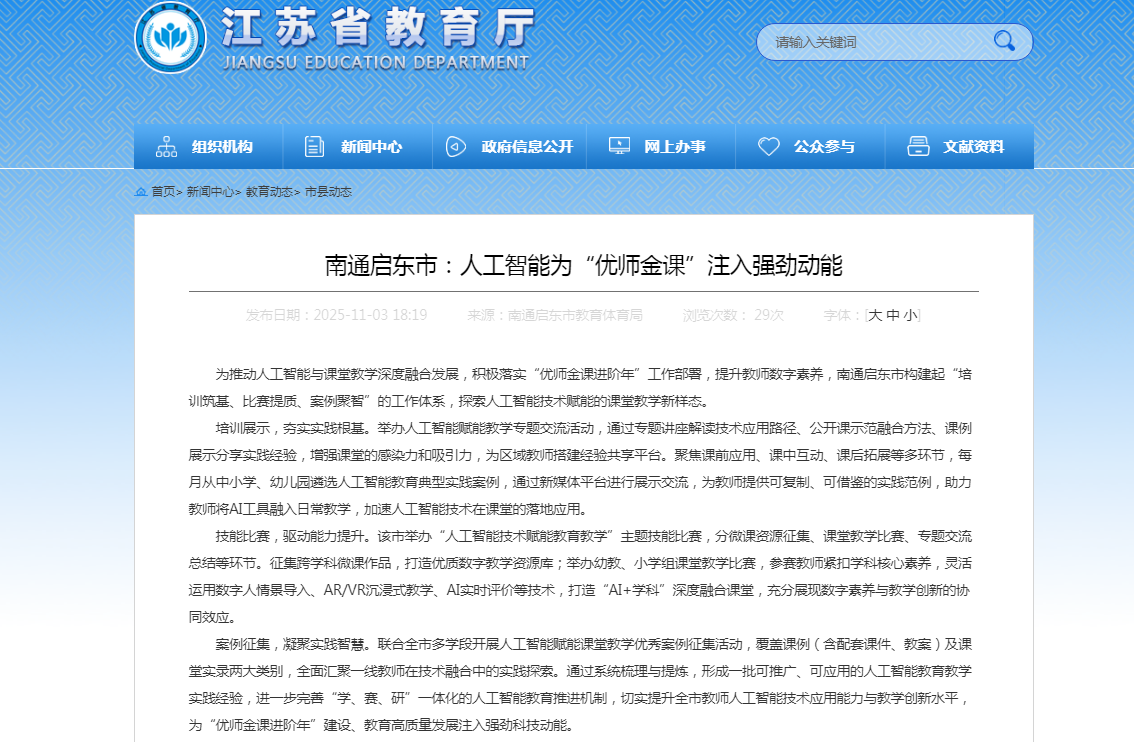Screen dimensions: 1134x742
Task: Navigate to 教育动态 in the breadcrumb
Action: click(269, 192)
